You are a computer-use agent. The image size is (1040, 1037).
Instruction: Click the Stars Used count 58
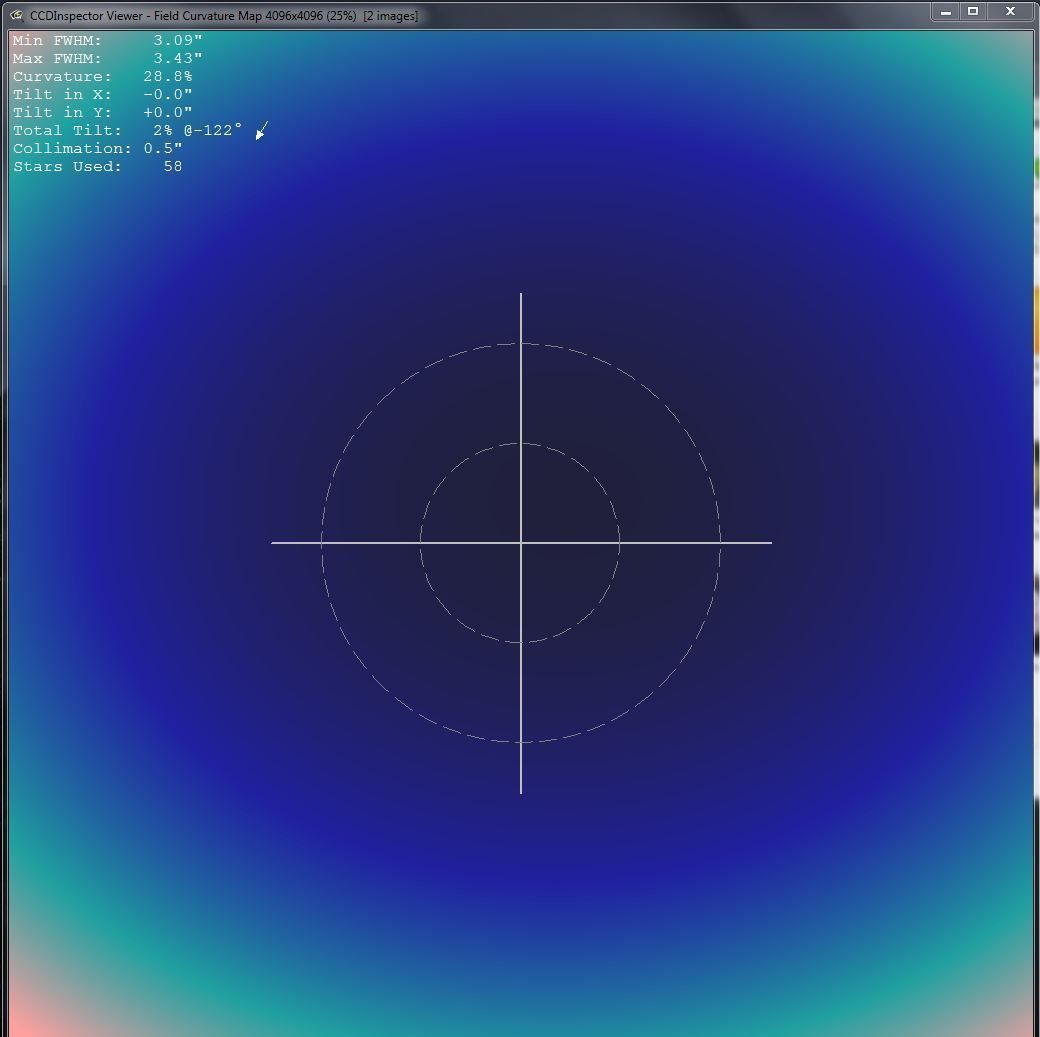173,167
